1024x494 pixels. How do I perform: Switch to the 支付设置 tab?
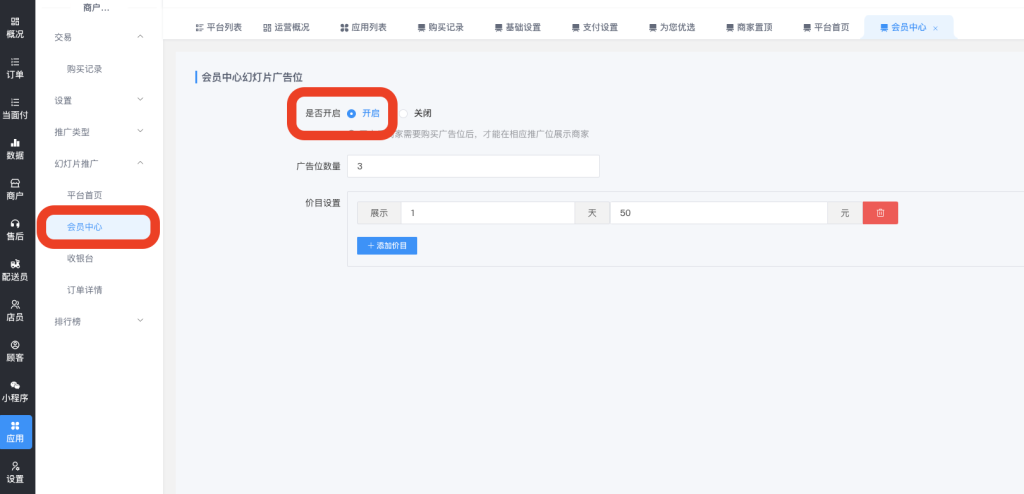(x=595, y=28)
